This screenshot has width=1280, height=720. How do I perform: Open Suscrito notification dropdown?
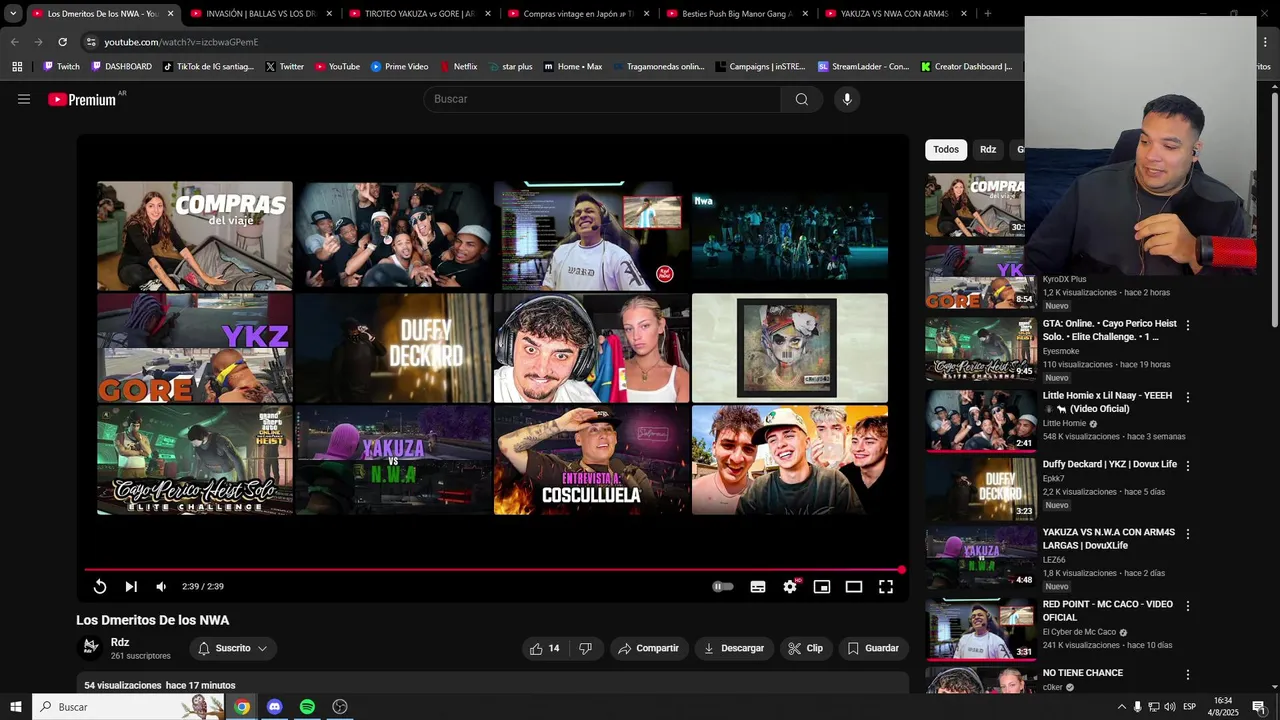233,648
